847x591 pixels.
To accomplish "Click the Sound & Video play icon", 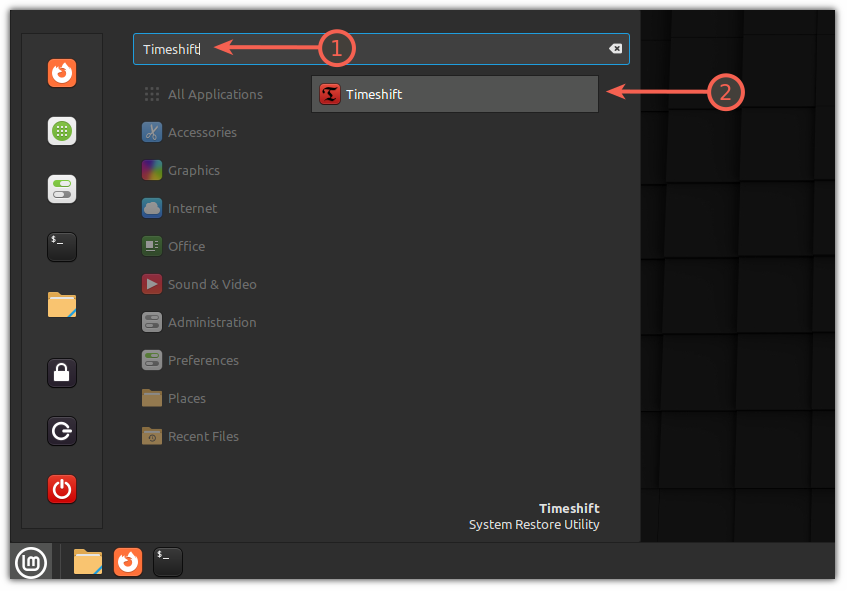I will click(x=152, y=284).
